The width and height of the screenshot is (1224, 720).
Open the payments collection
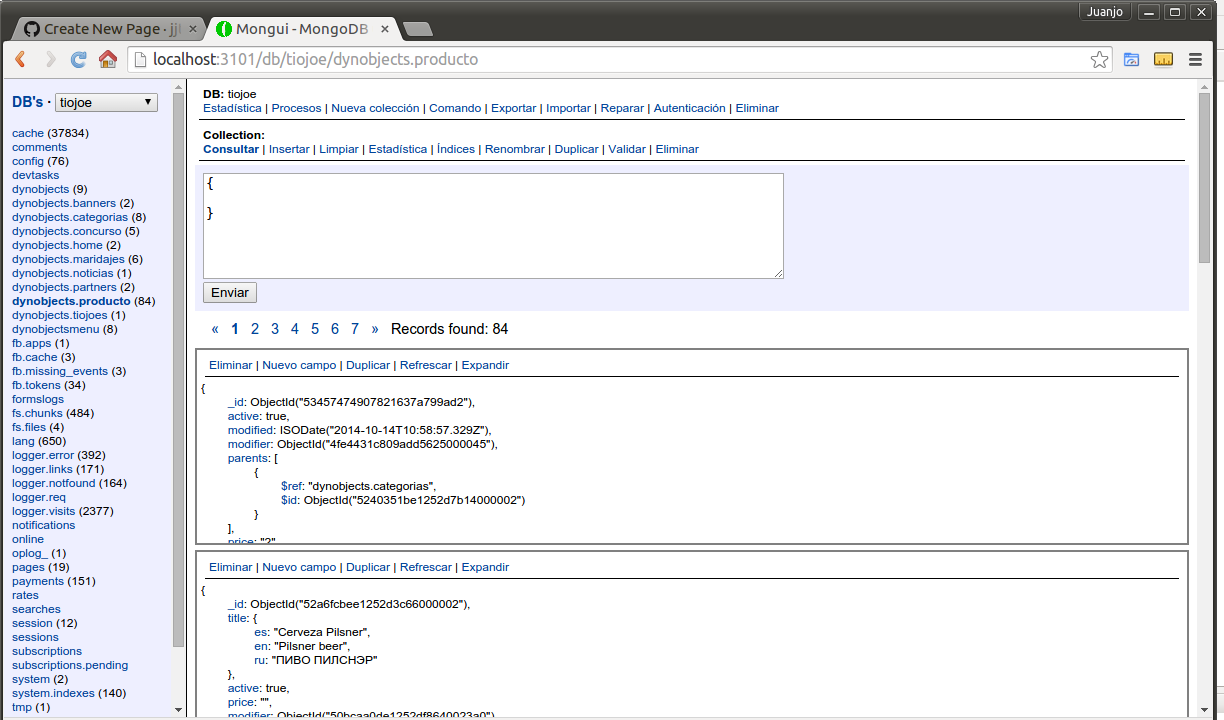point(38,581)
